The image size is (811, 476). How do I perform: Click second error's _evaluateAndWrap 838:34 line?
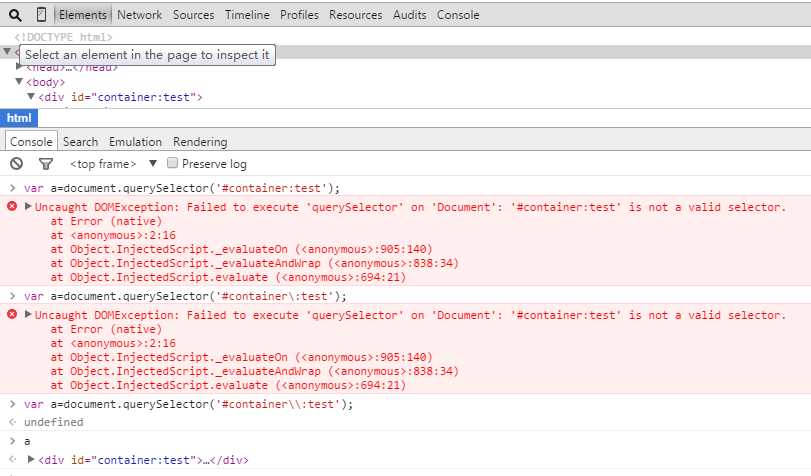coord(254,371)
